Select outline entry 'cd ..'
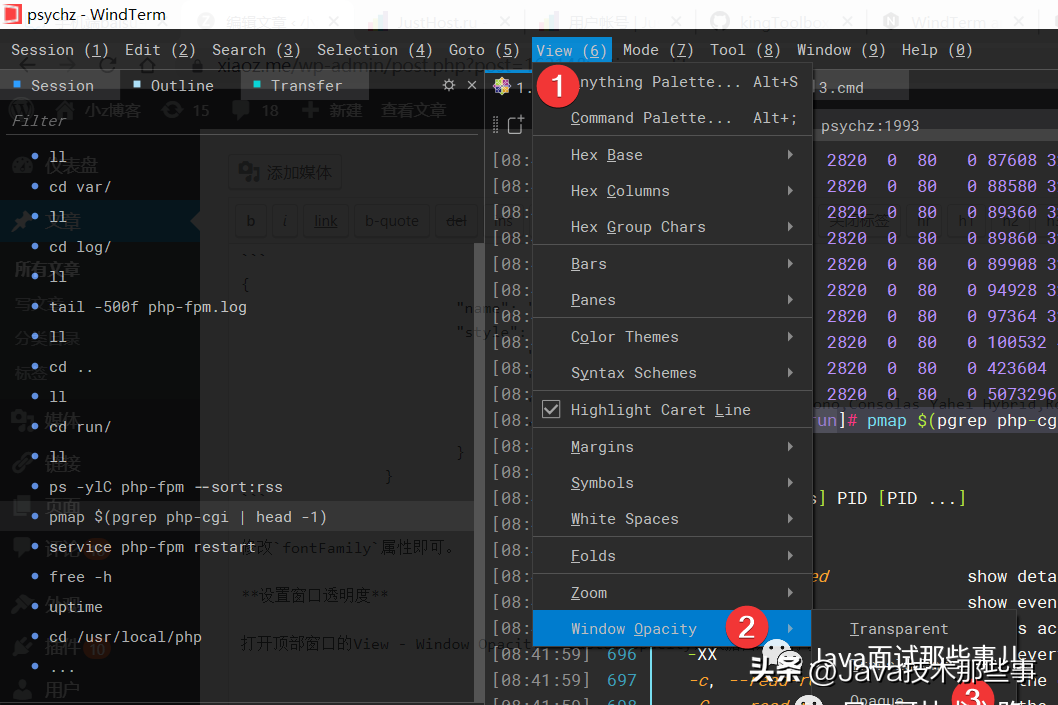 click(71, 367)
